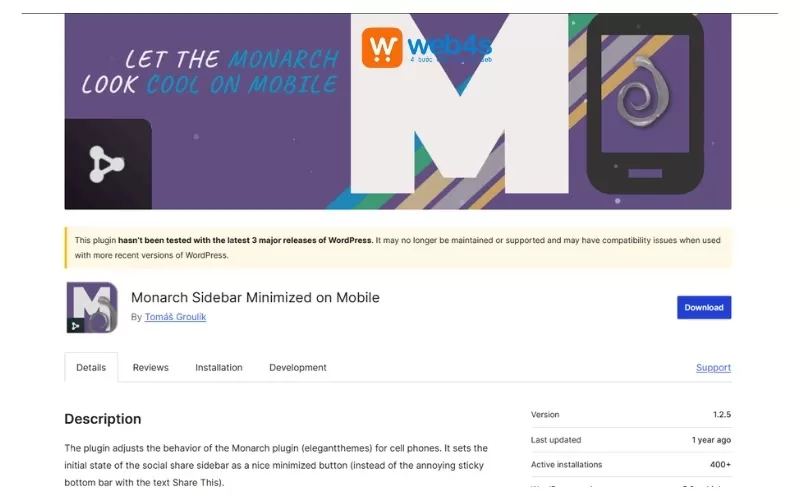Open the Support link

[713, 367]
